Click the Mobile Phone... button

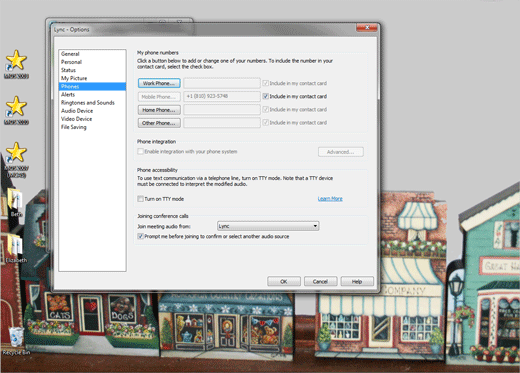[159, 96]
